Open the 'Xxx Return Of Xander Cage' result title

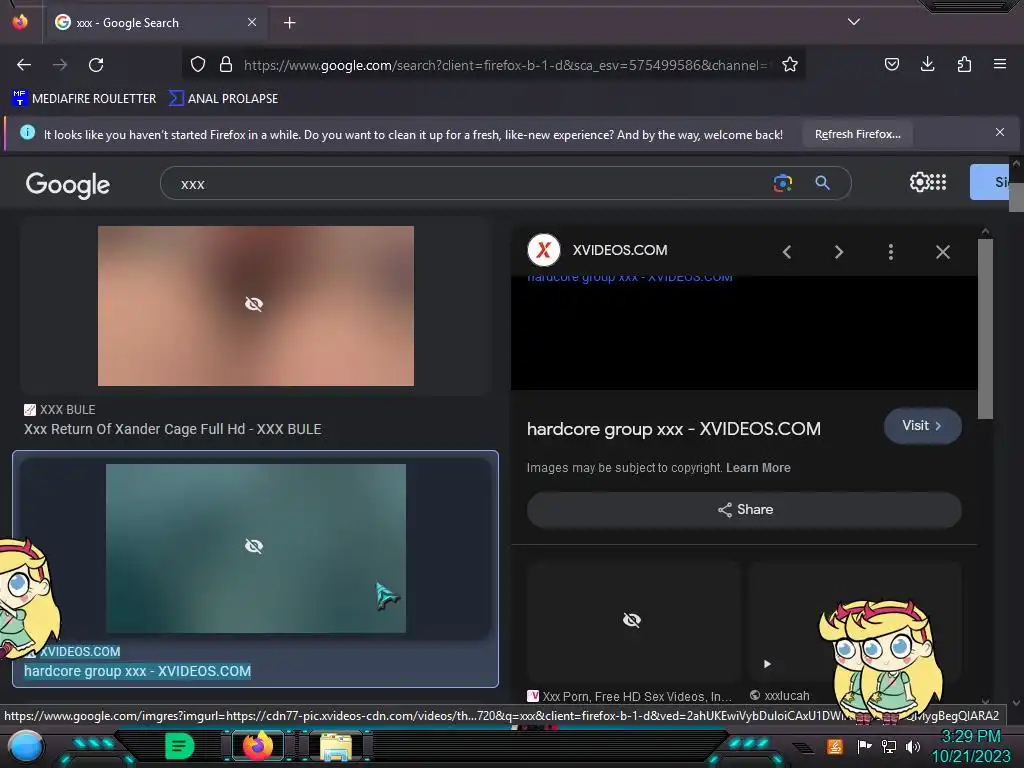point(172,429)
